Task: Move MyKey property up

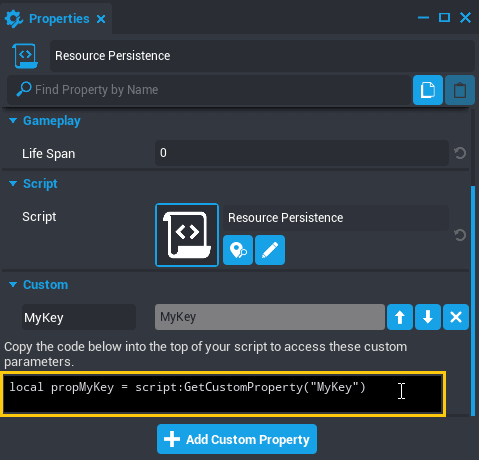Action: (400, 317)
